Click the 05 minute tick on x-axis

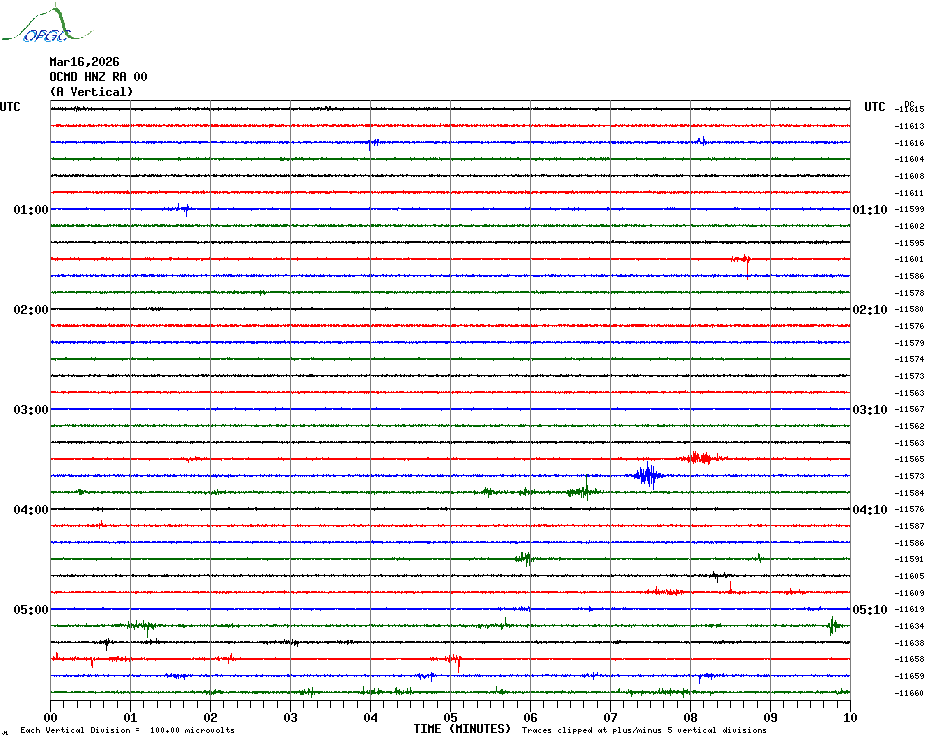pos(450,717)
